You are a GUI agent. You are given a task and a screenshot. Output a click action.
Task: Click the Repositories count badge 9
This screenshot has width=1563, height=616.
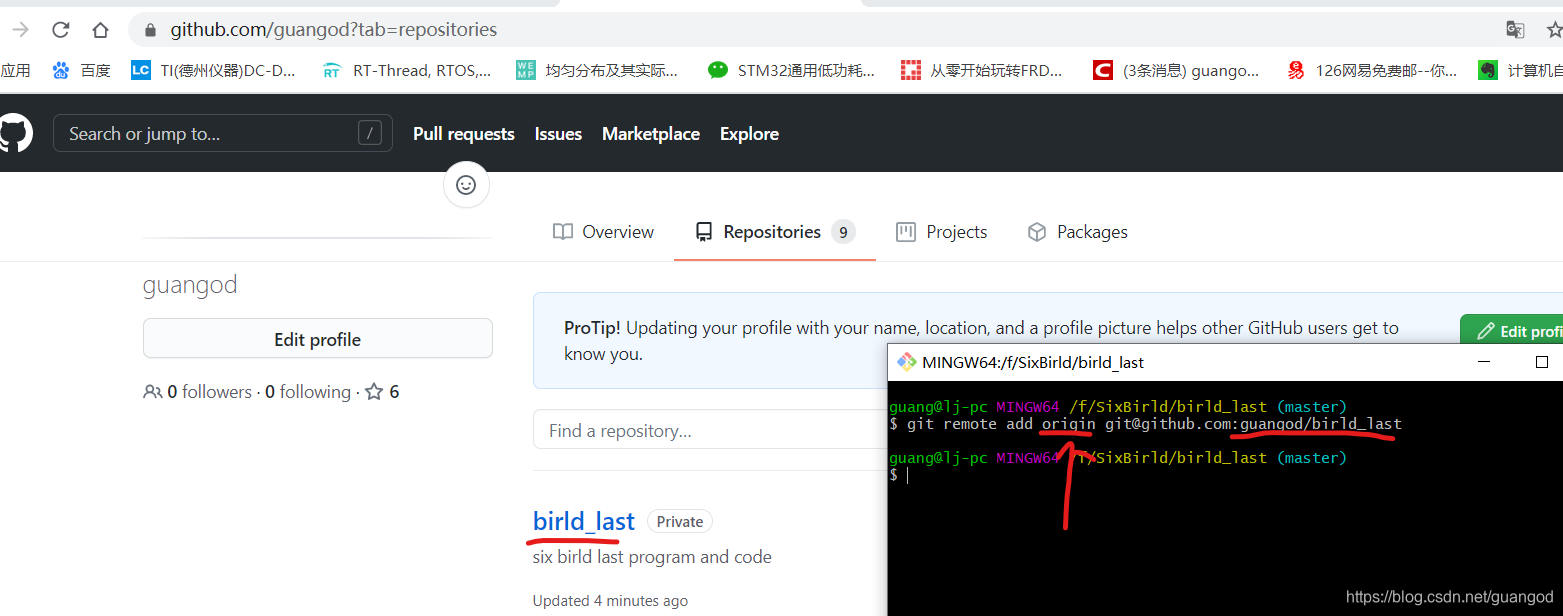click(842, 232)
